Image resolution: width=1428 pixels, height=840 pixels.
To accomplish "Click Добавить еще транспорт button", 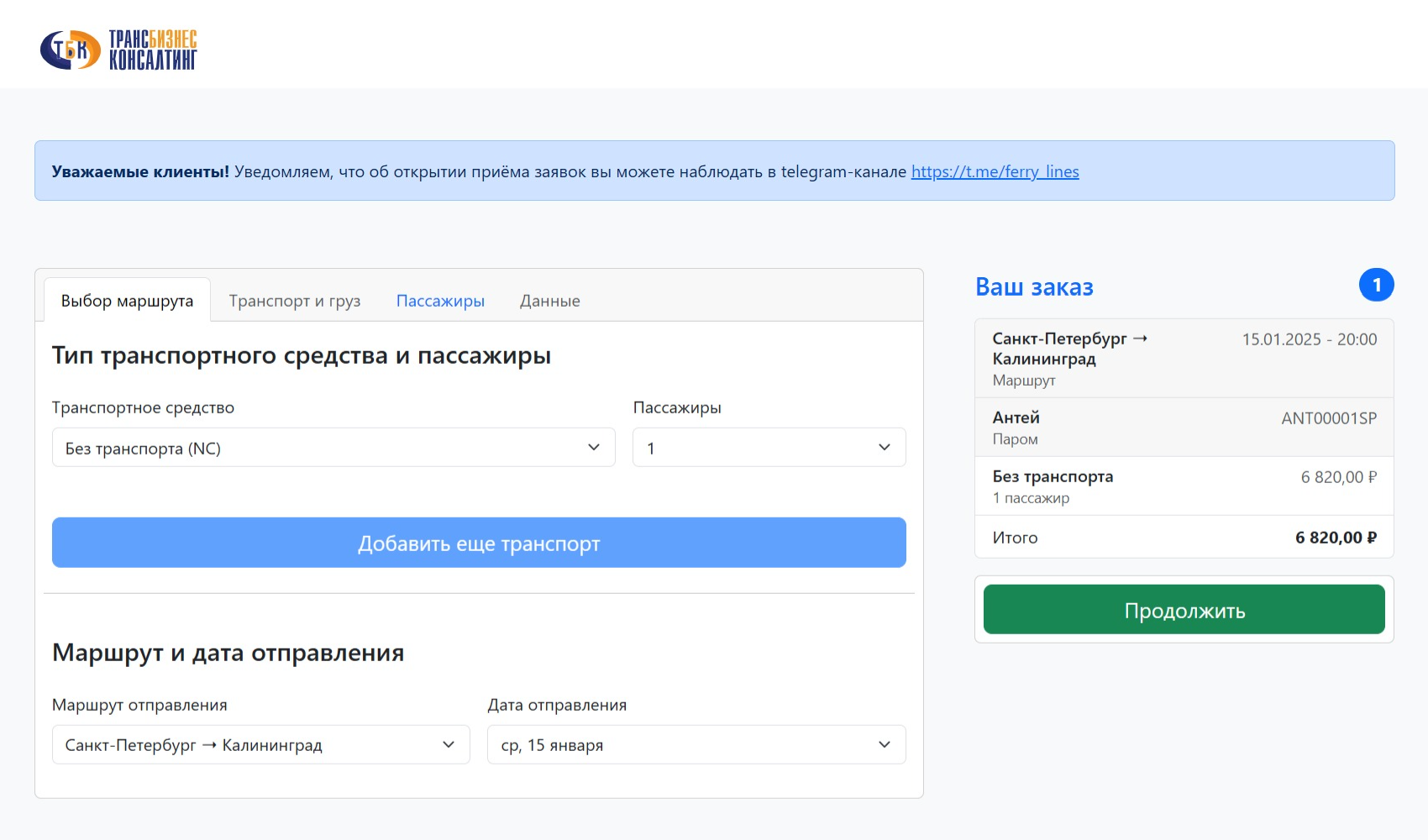I will tap(479, 543).
